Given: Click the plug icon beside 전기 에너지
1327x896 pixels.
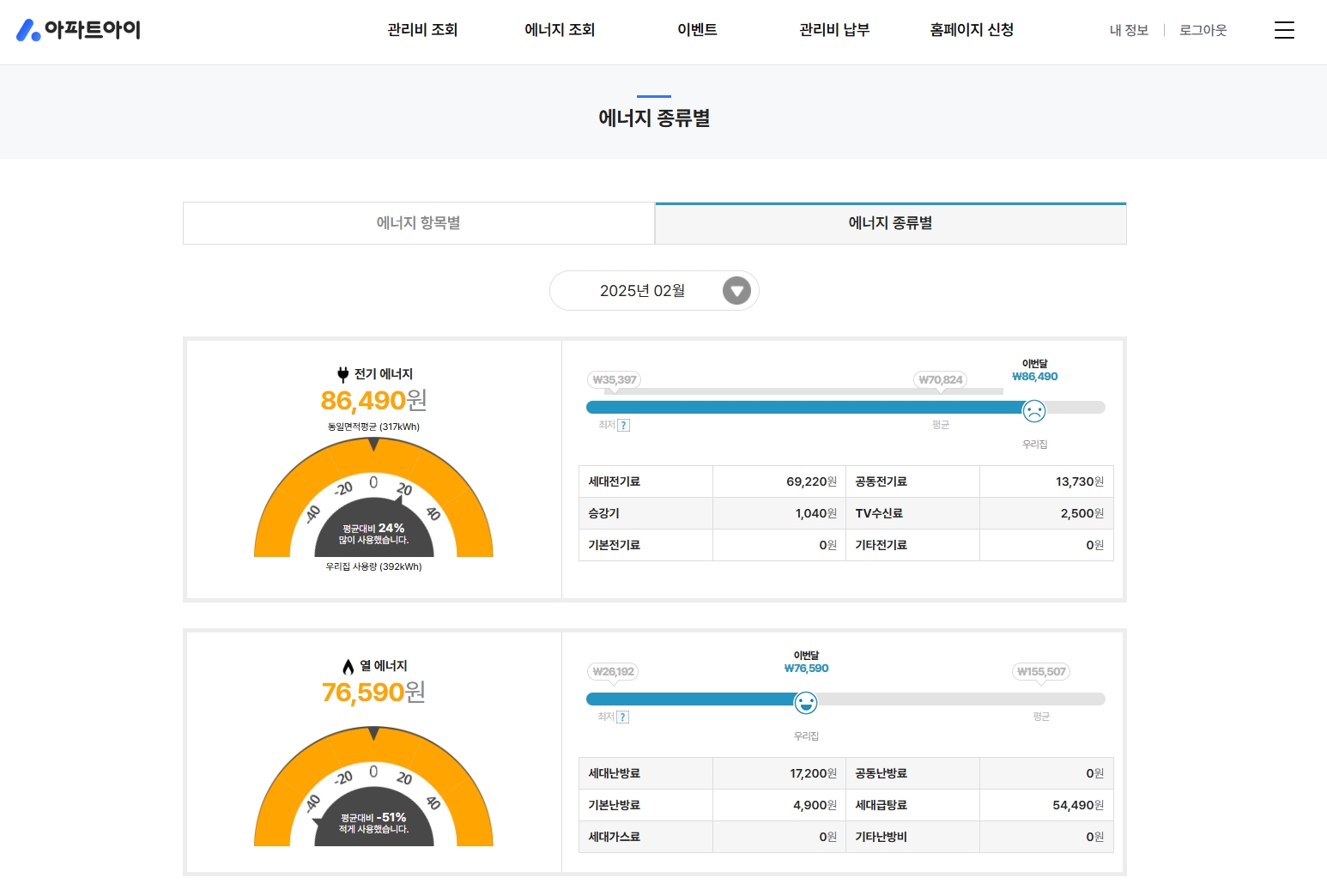Looking at the screenshot, I should [343, 374].
